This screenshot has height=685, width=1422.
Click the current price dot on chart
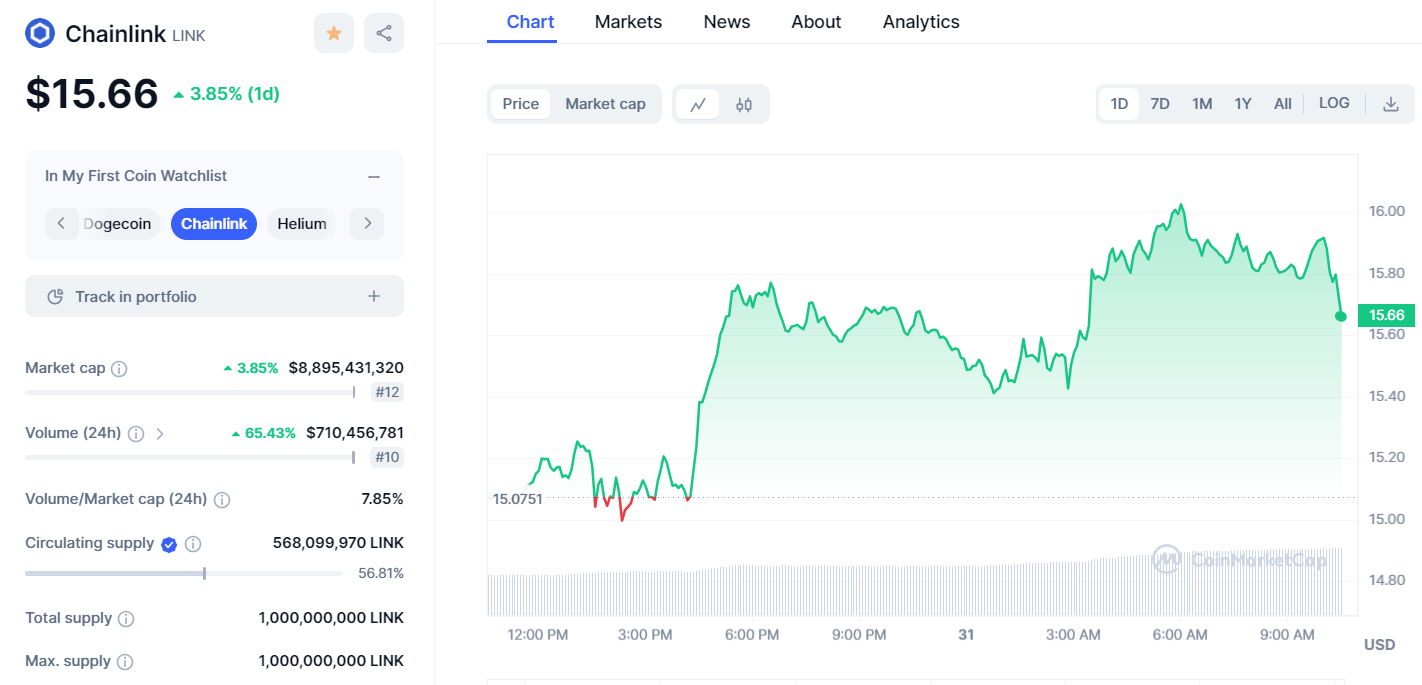(x=1341, y=316)
